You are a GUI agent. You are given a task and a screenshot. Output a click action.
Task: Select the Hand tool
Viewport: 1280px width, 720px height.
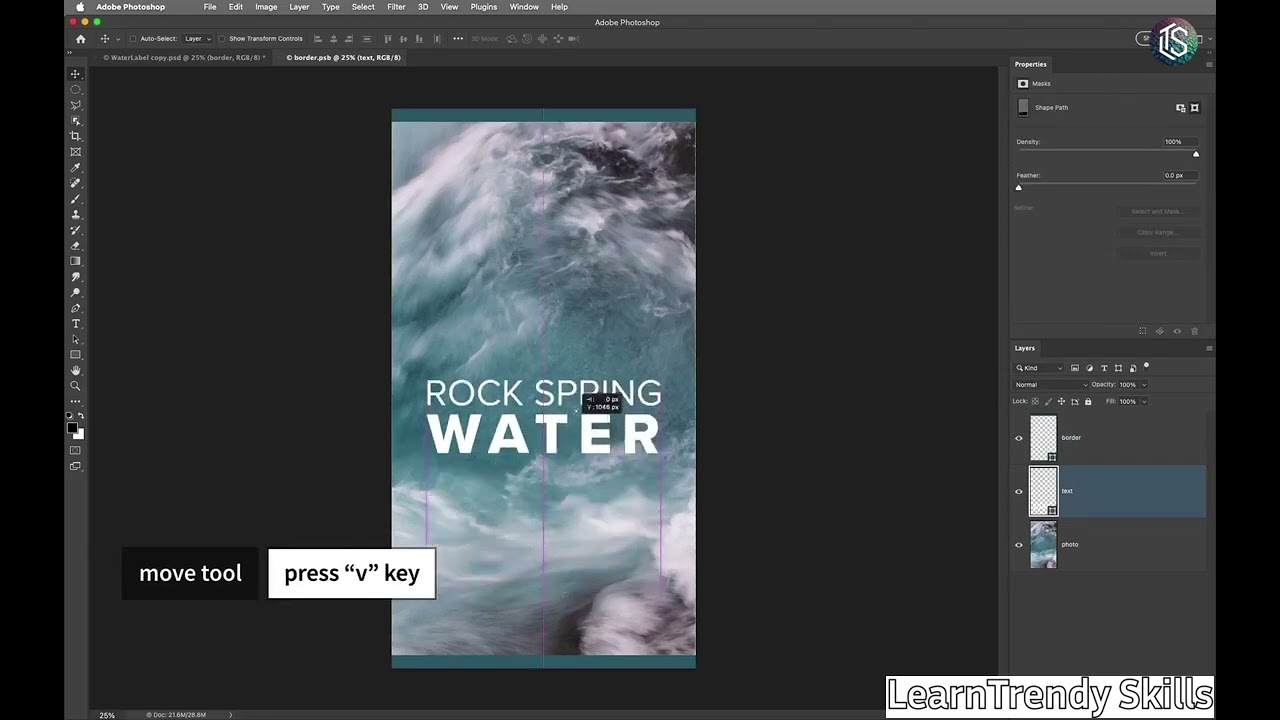75,370
